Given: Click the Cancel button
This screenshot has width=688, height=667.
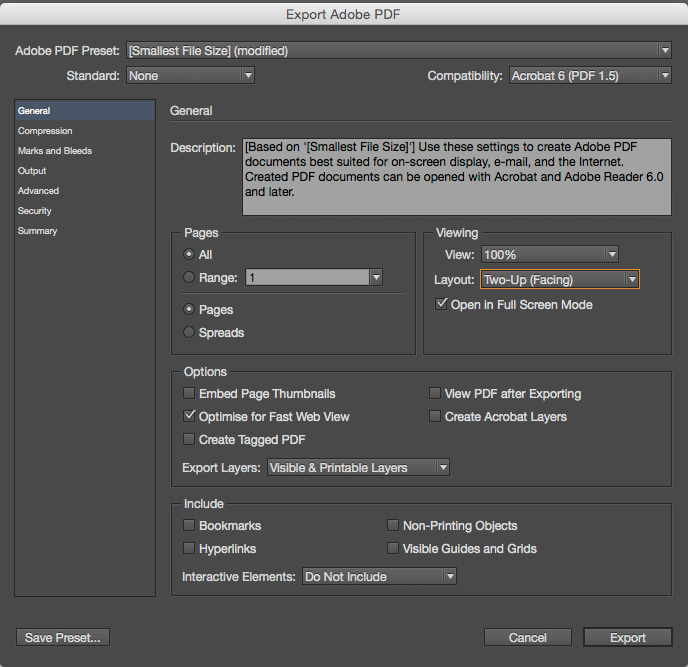Looking at the screenshot, I should [x=528, y=637].
